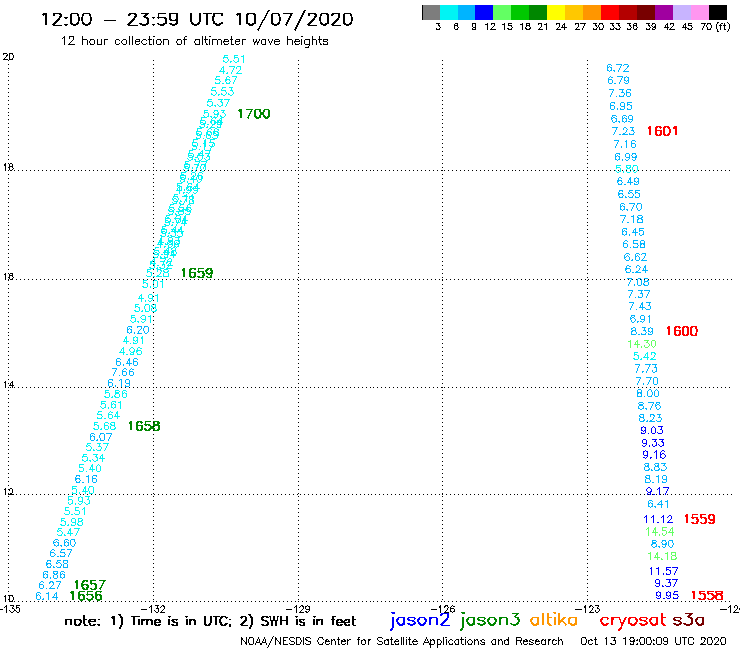Click the -132 longitude axis label

click(x=153, y=609)
